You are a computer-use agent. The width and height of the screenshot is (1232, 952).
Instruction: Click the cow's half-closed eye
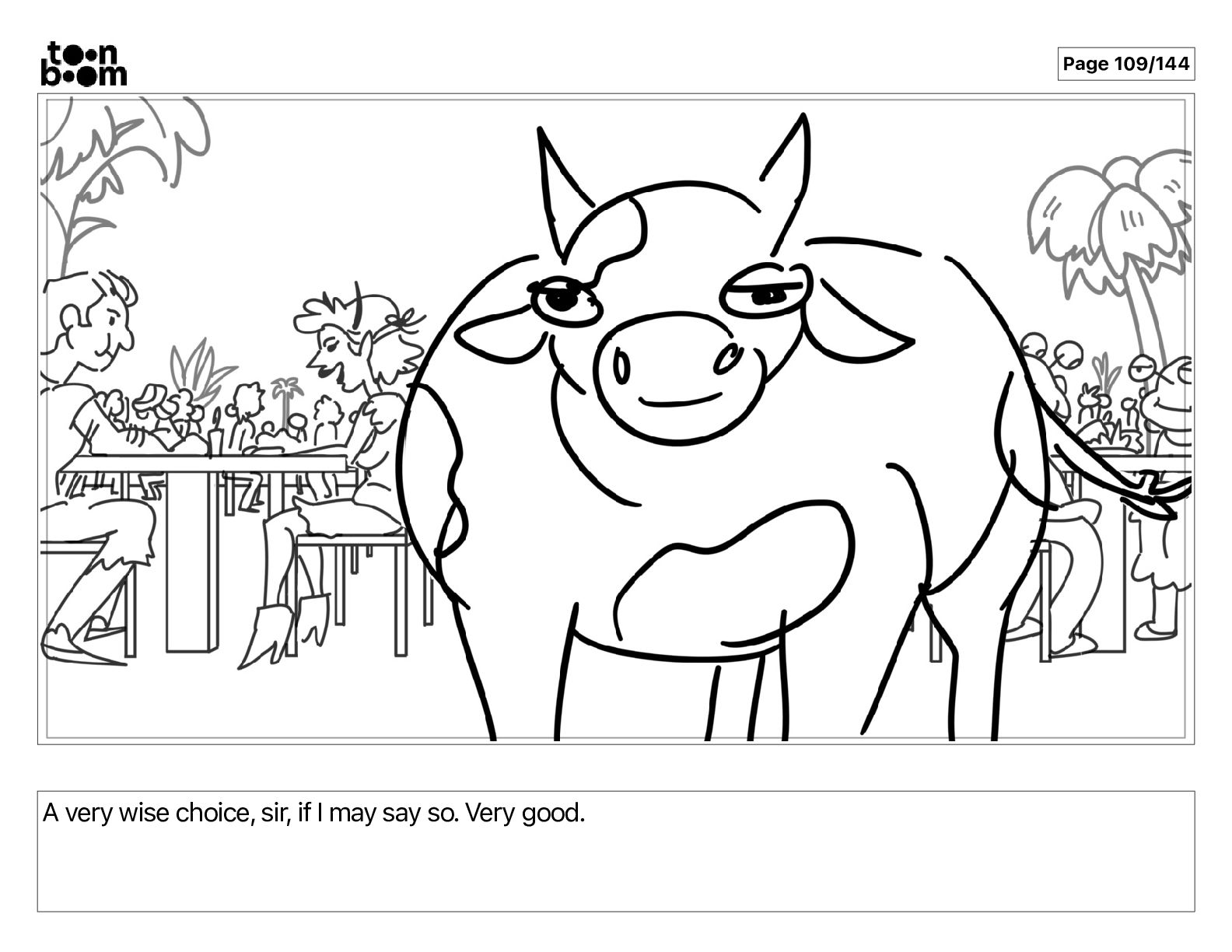765,295
